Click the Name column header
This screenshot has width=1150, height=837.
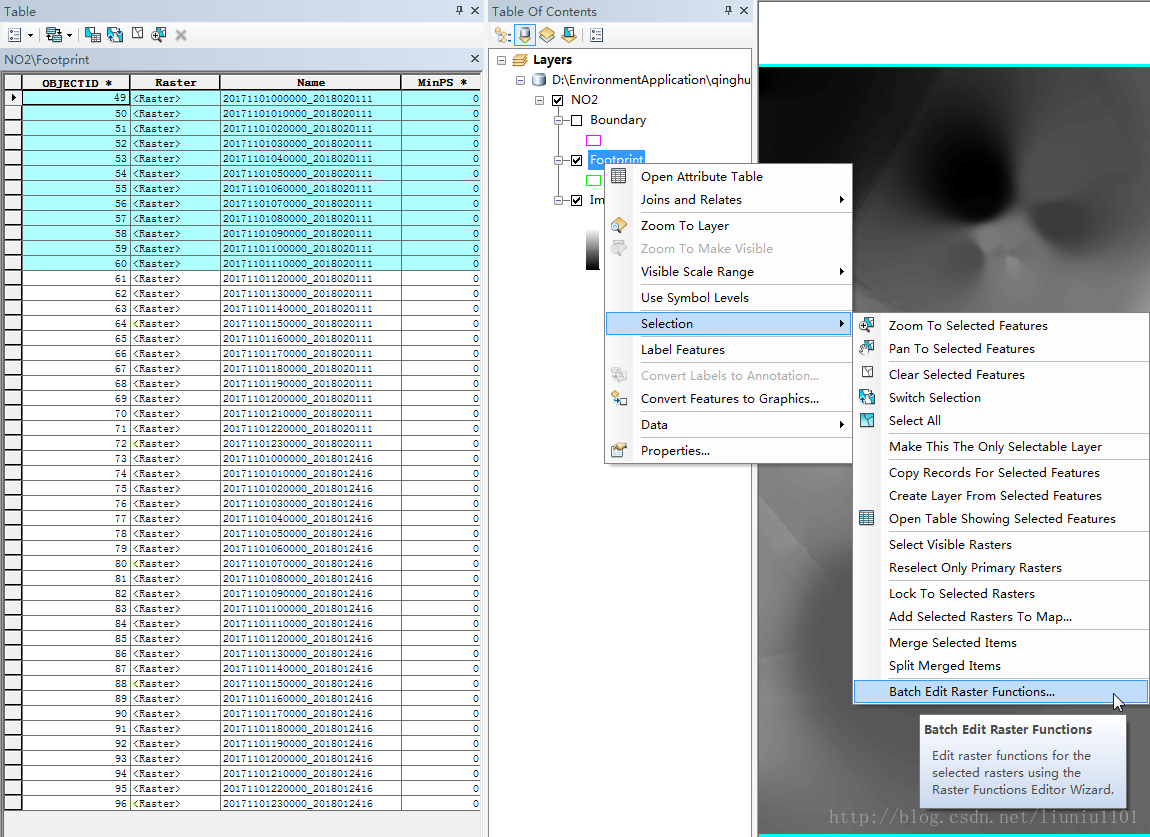coord(310,83)
